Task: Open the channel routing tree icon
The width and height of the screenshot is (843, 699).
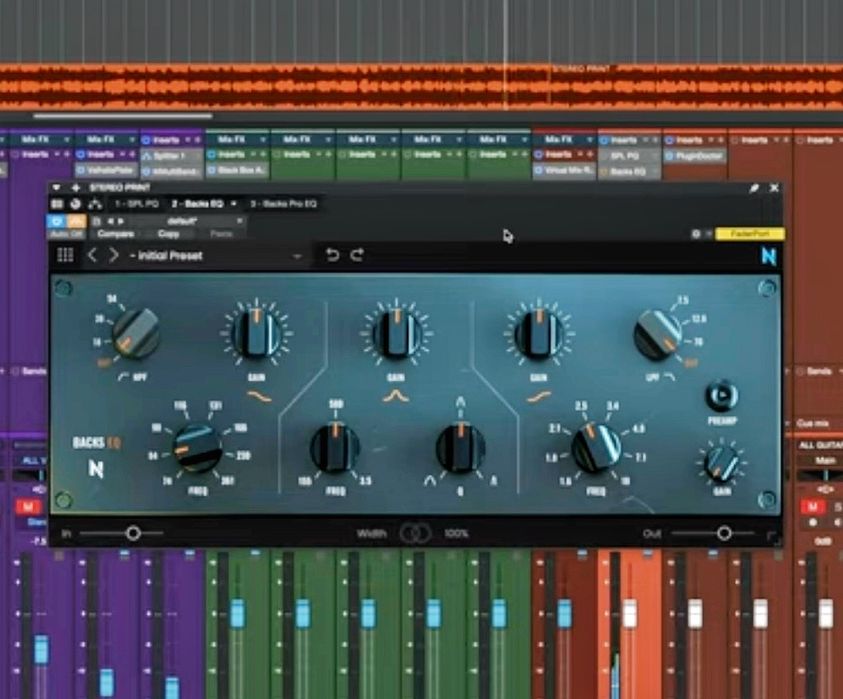Action: point(95,204)
